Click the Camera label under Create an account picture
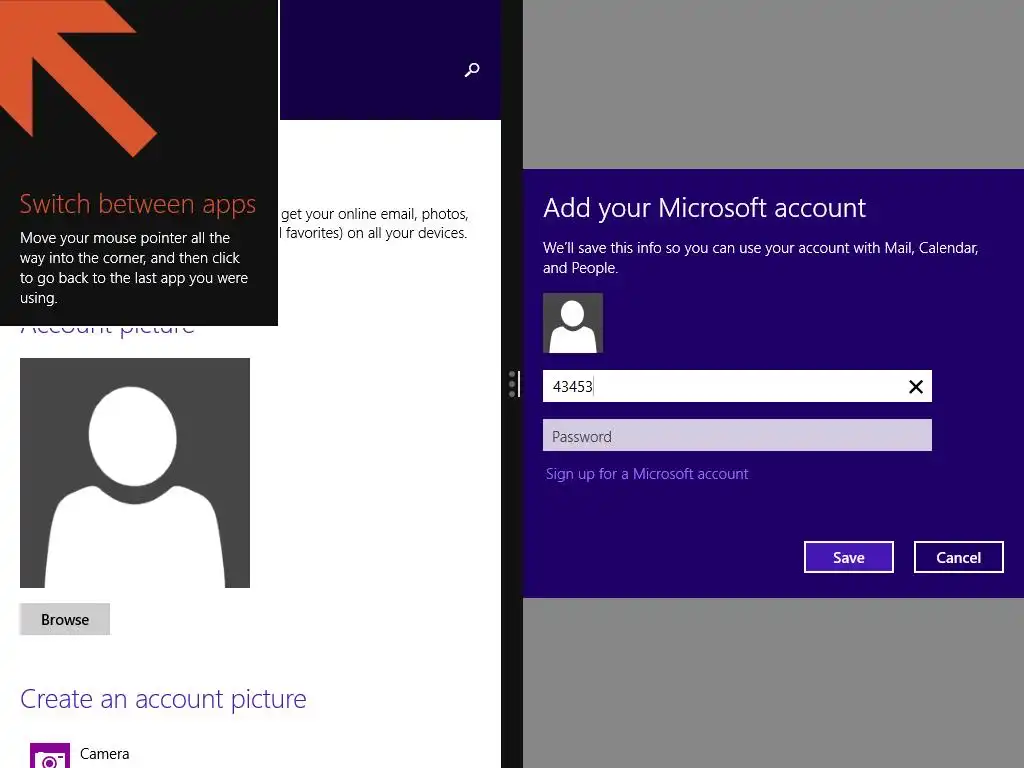The height and width of the screenshot is (768, 1024). tap(104, 754)
